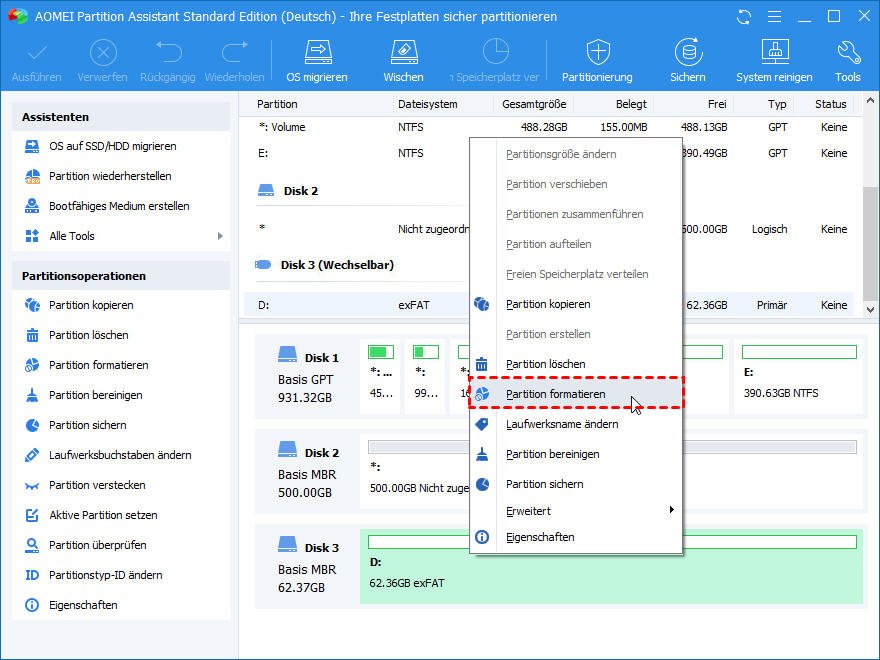This screenshot has height=660, width=880.
Task: Click partition list scroll-down arrow
Action: click(870, 309)
